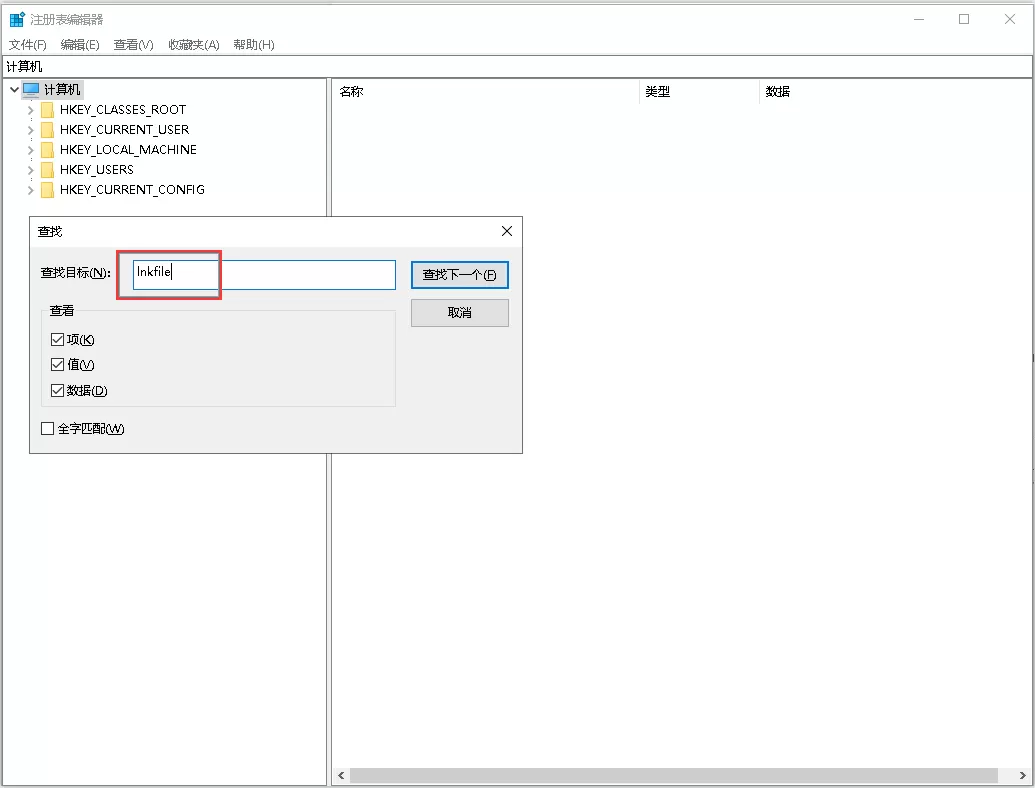Click the right scroll arrow on the bottom scrollbar
Screen dimensions: 1035x788
(1022, 775)
